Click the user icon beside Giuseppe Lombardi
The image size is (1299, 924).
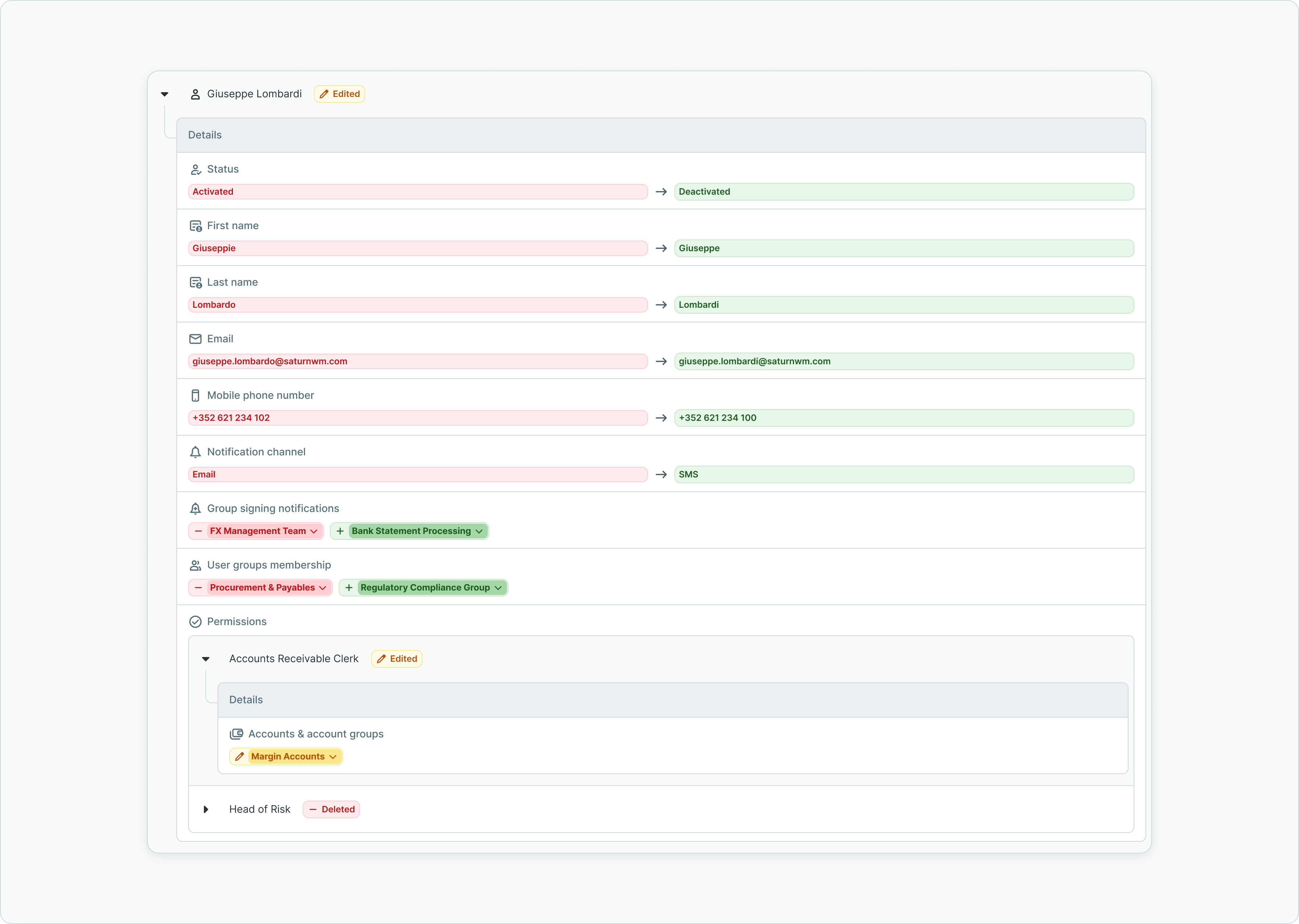pyautogui.click(x=195, y=94)
